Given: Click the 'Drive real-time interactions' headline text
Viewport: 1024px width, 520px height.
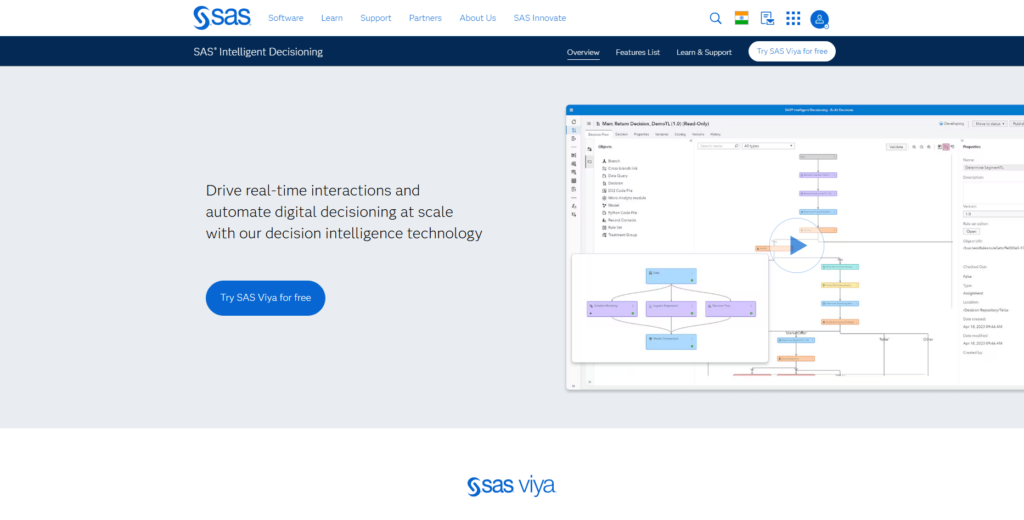Looking at the screenshot, I should click(344, 212).
